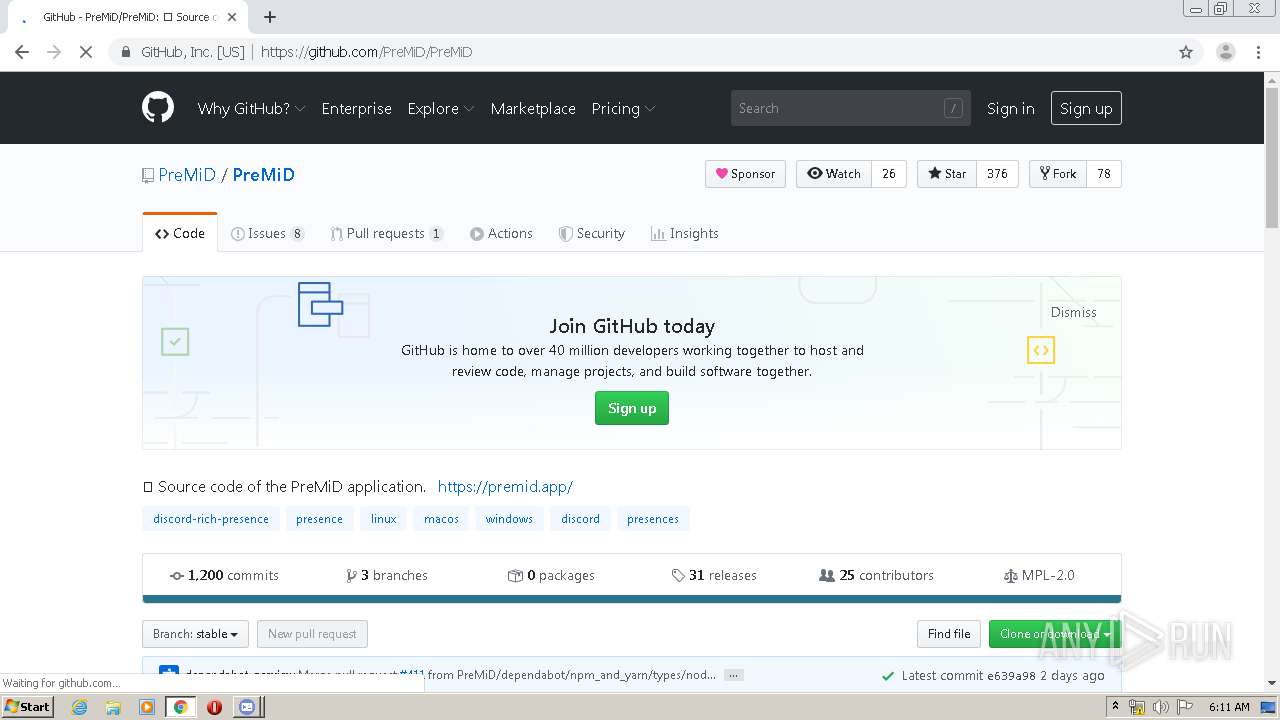This screenshot has height=720, width=1280.
Task: Visit the premid.app website link
Action: [x=505, y=487]
